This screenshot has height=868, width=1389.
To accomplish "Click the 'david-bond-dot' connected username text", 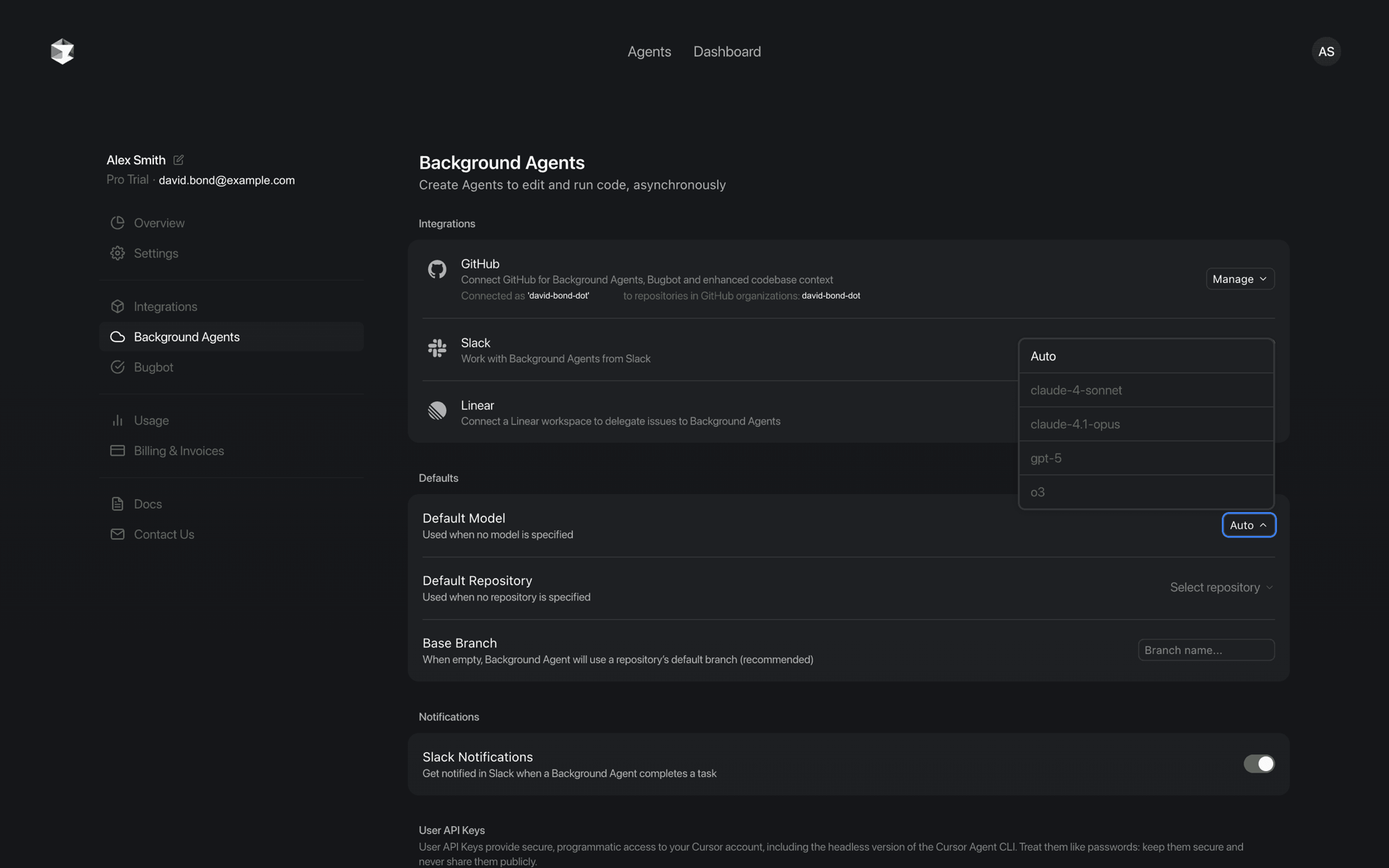I will click(x=558, y=296).
